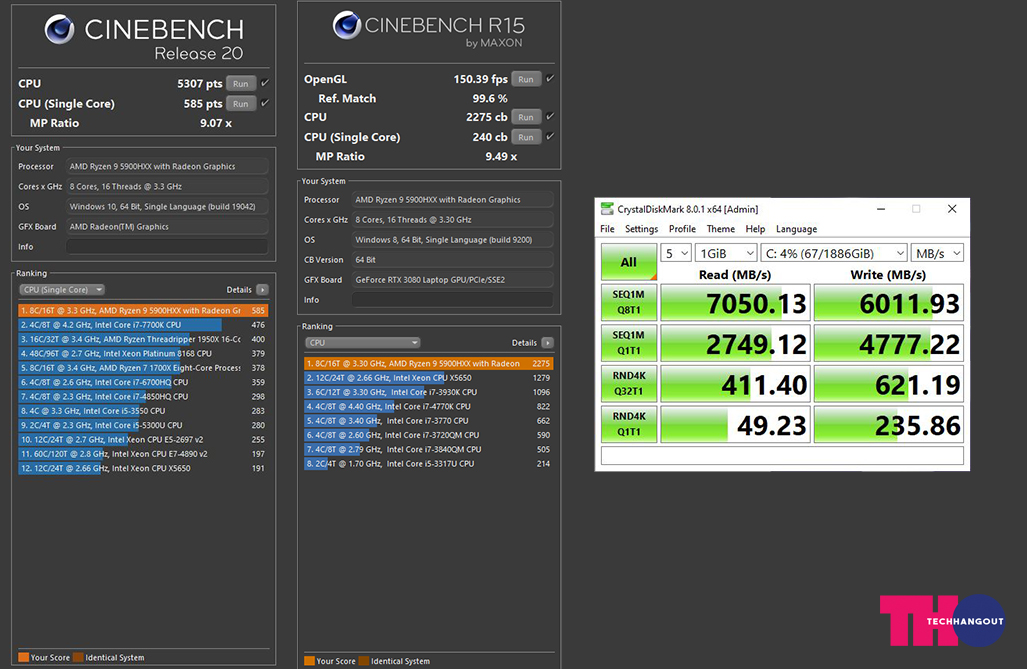
Task: Click the 5307 pts CPU score in R20
Action: (200, 83)
